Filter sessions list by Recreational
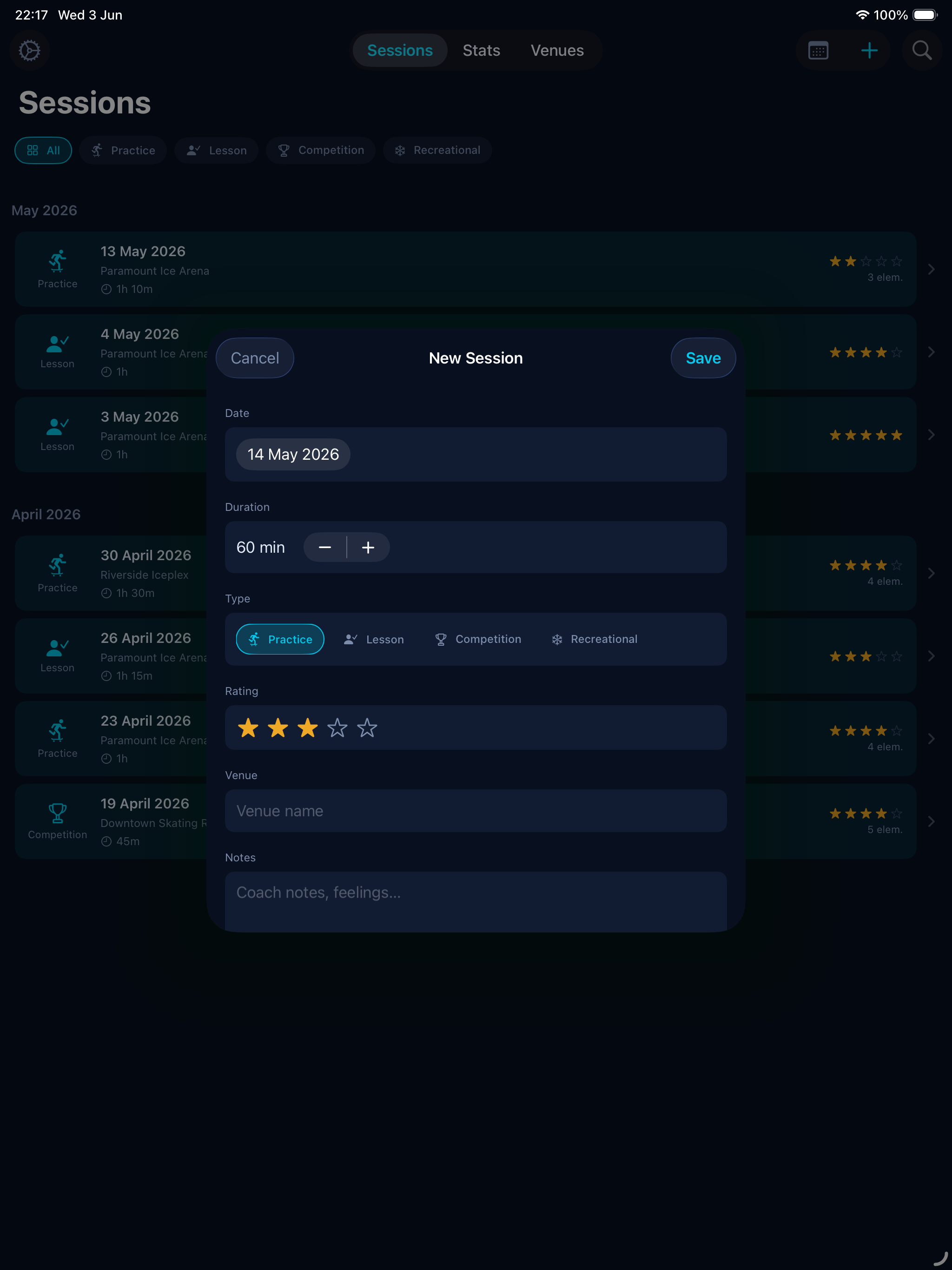Viewport: 952px width, 1270px height. [x=437, y=151]
